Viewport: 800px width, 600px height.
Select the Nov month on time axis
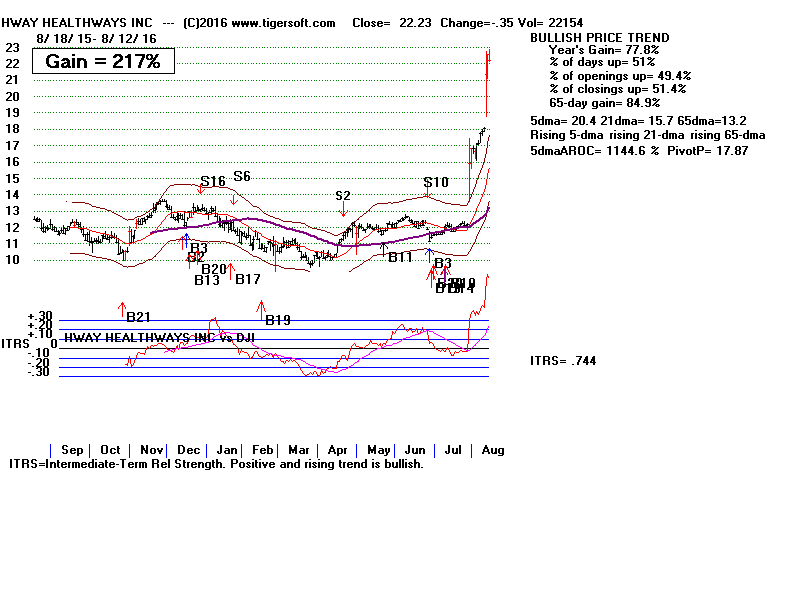pyautogui.click(x=151, y=450)
